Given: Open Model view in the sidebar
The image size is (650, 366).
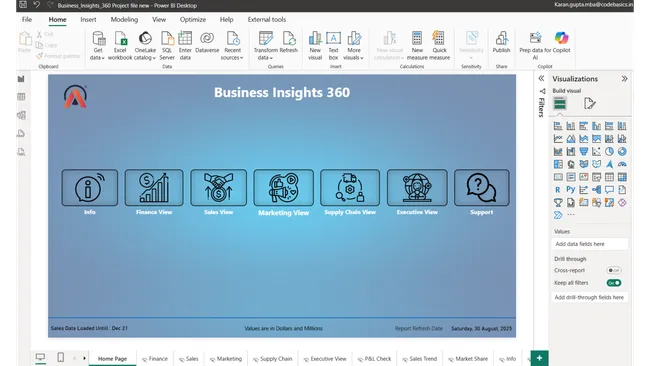Looking at the screenshot, I should 21,115.
